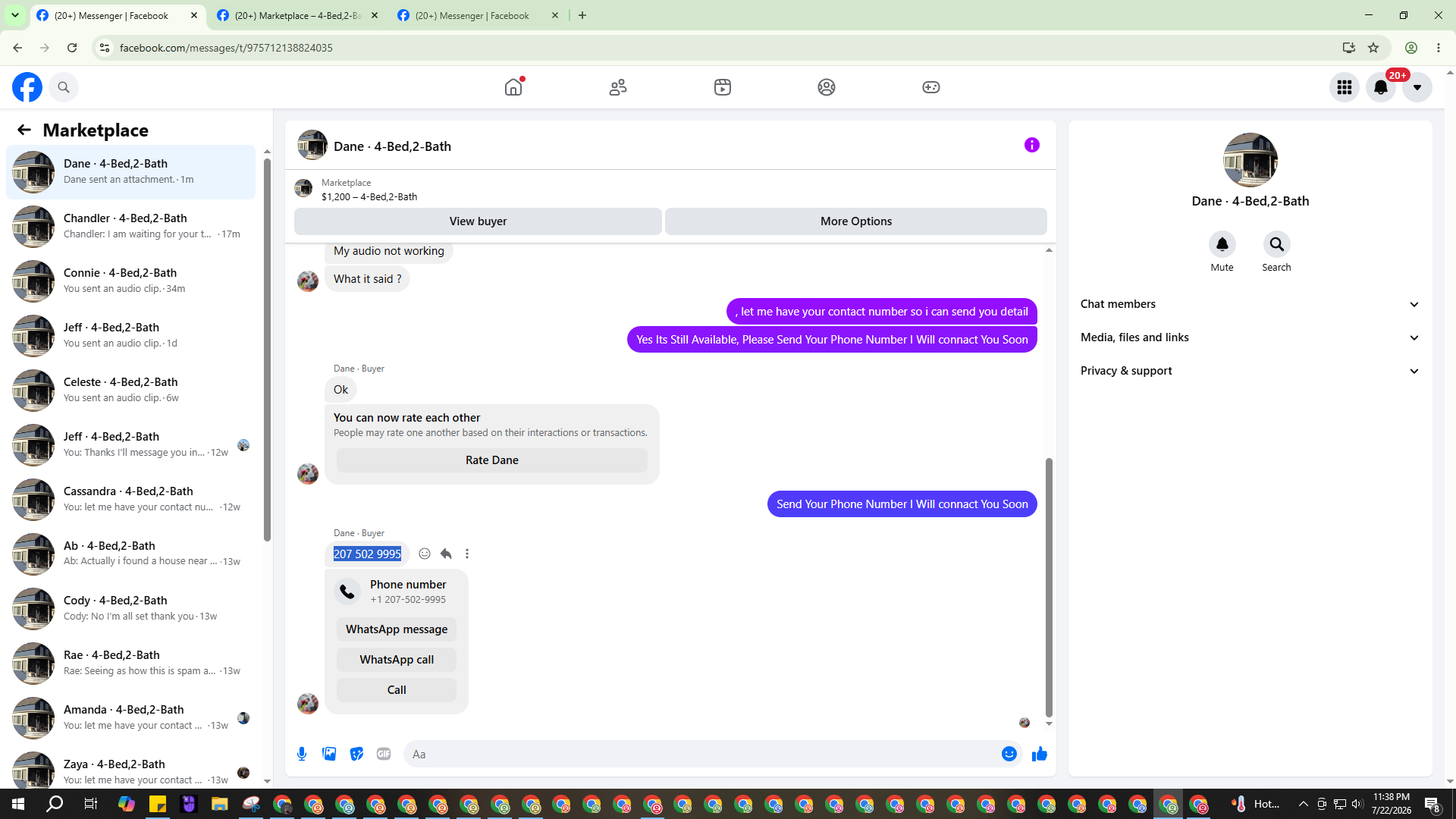Start a WhatsApp call to the number
Image resolution: width=1456 pixels, height=819 pixels.
tap(397, 660)
